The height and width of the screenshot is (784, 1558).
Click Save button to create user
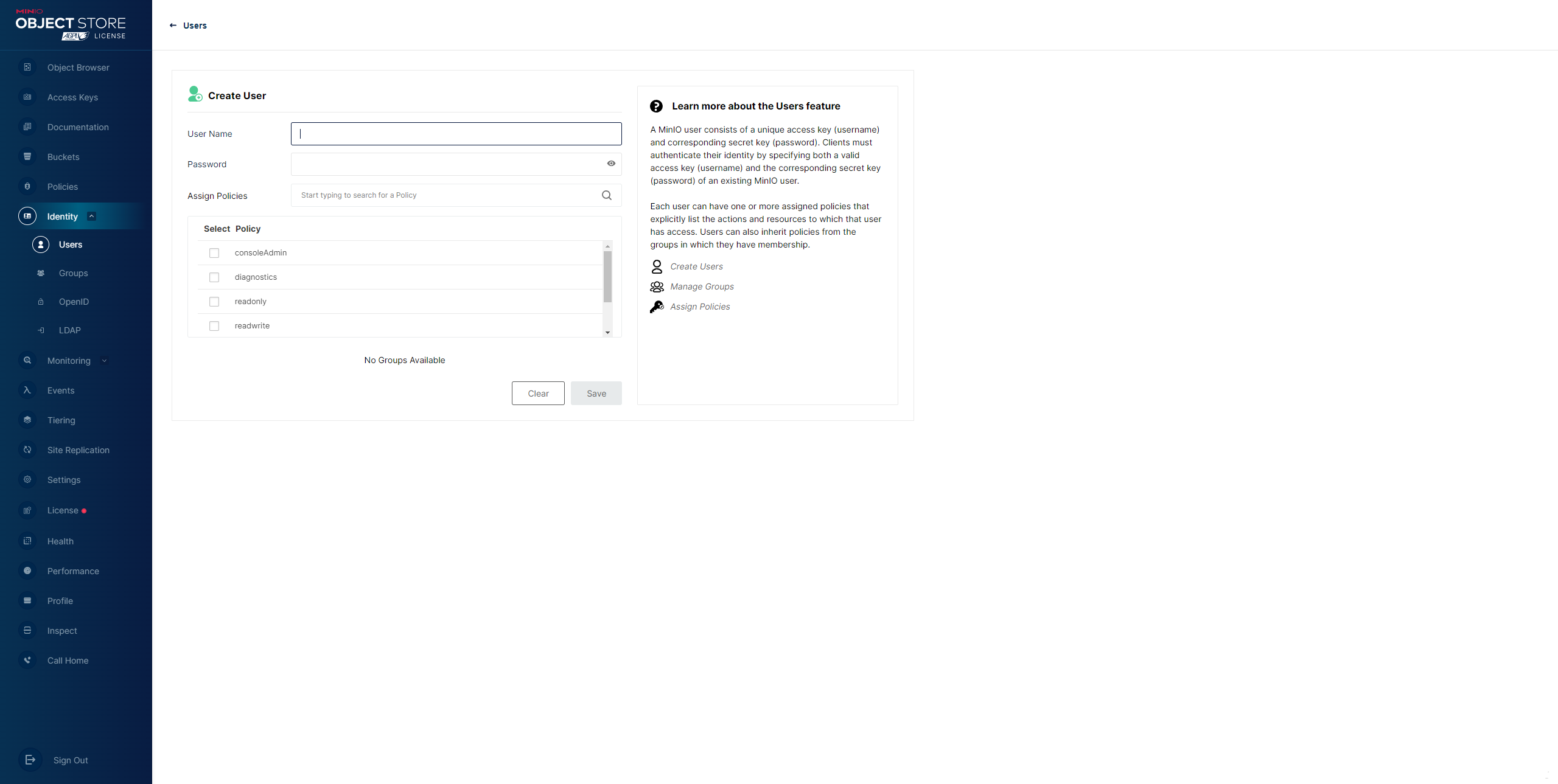(x=596, y=393)
